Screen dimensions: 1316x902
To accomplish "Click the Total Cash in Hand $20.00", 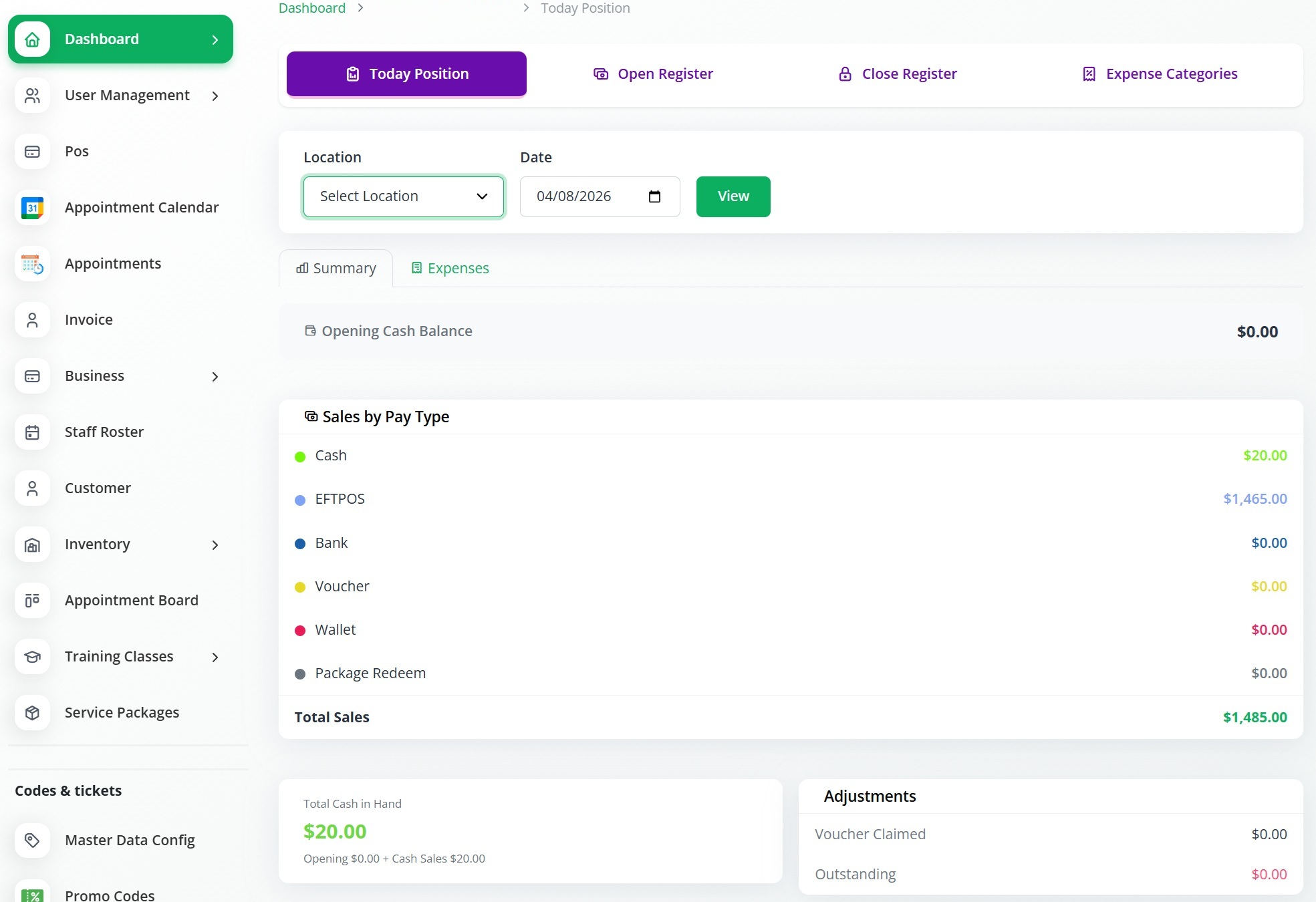I will [335, 832].
